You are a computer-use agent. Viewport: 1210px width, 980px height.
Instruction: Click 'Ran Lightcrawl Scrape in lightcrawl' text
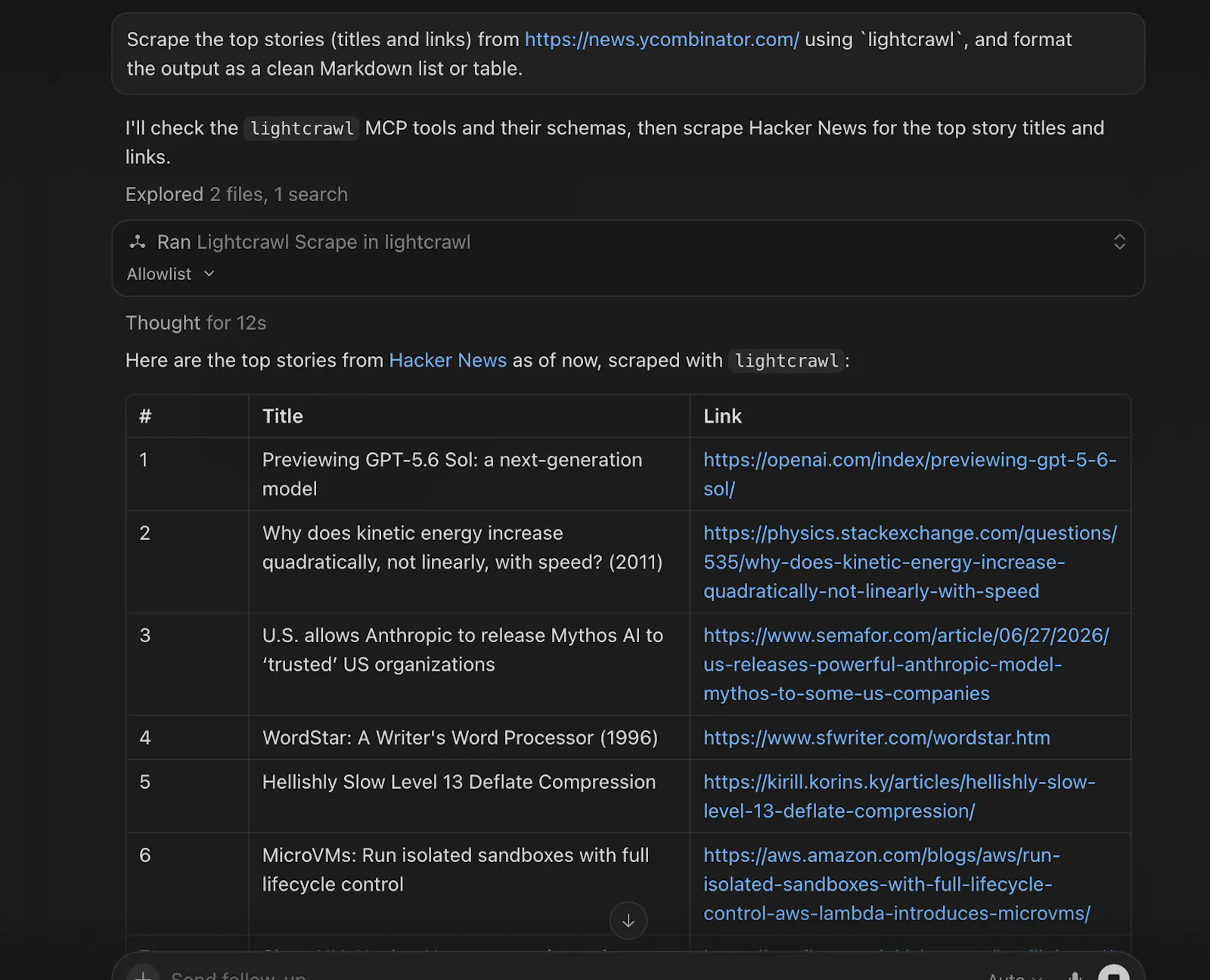(314, 242)
